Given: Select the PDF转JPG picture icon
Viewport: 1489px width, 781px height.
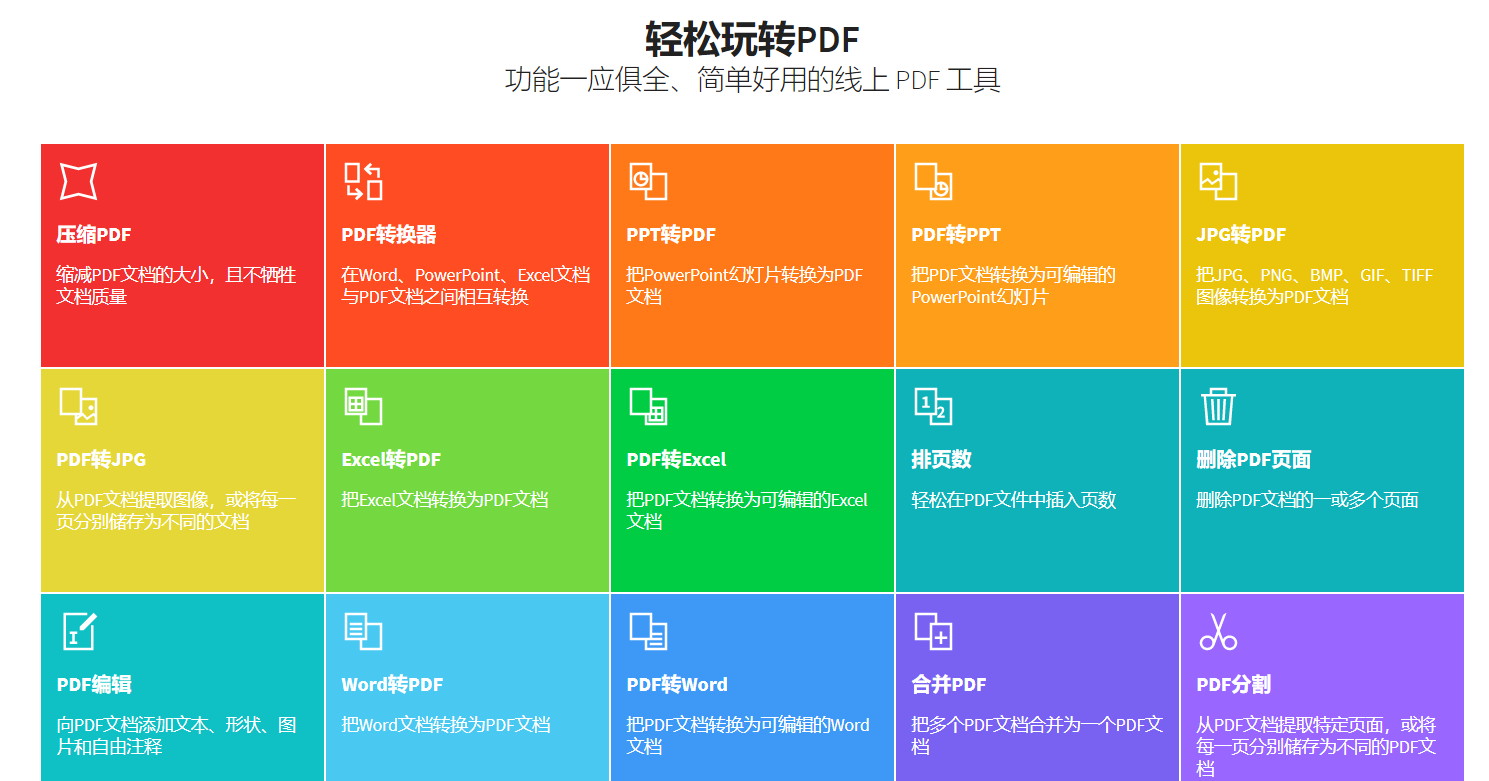Looking at the screenshot, I should point(78,406).
